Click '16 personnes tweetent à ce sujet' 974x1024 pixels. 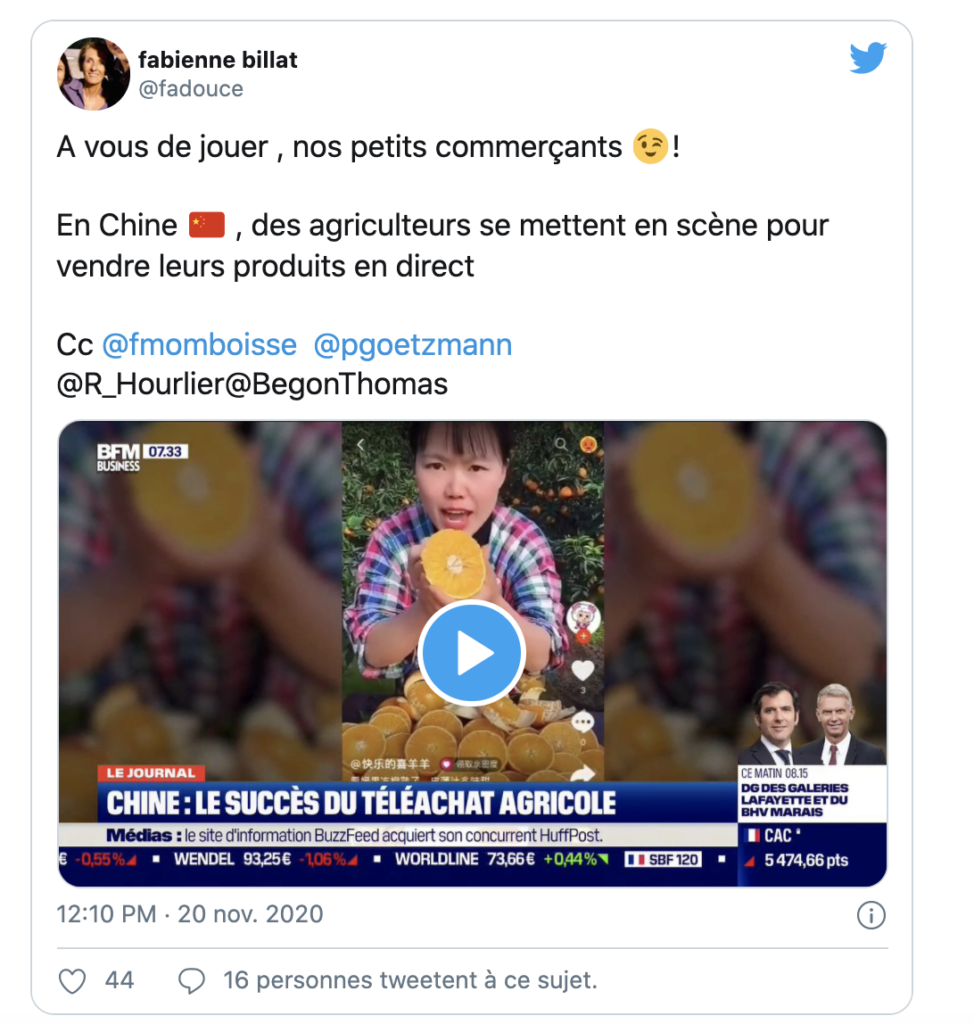point(410,980)
